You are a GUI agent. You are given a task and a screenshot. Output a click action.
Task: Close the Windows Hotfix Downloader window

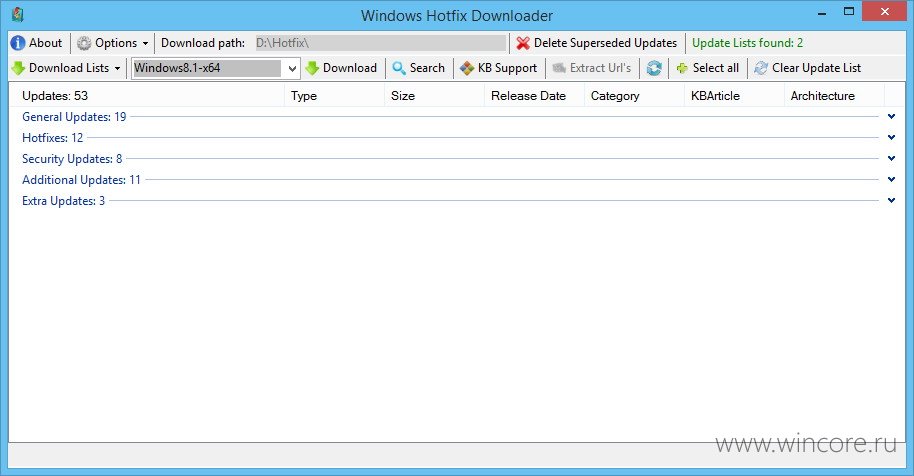[884, 12]
